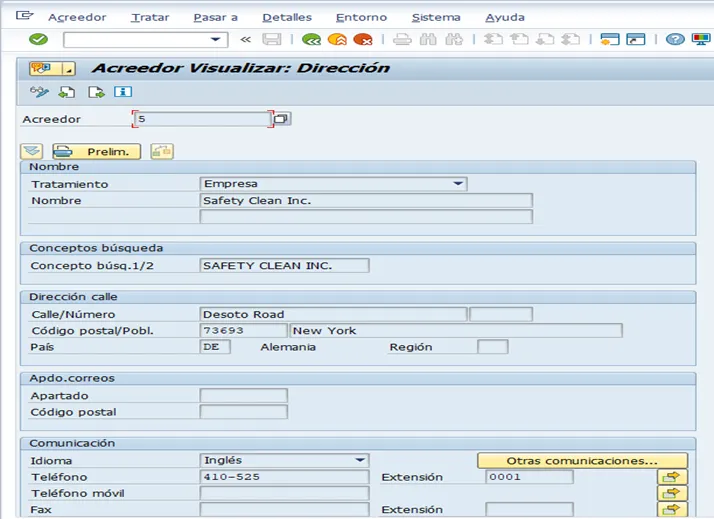The width and height of the screenshot is (714, 519).
Task: Click the Alemania country name text
Action: coord(288,347)
